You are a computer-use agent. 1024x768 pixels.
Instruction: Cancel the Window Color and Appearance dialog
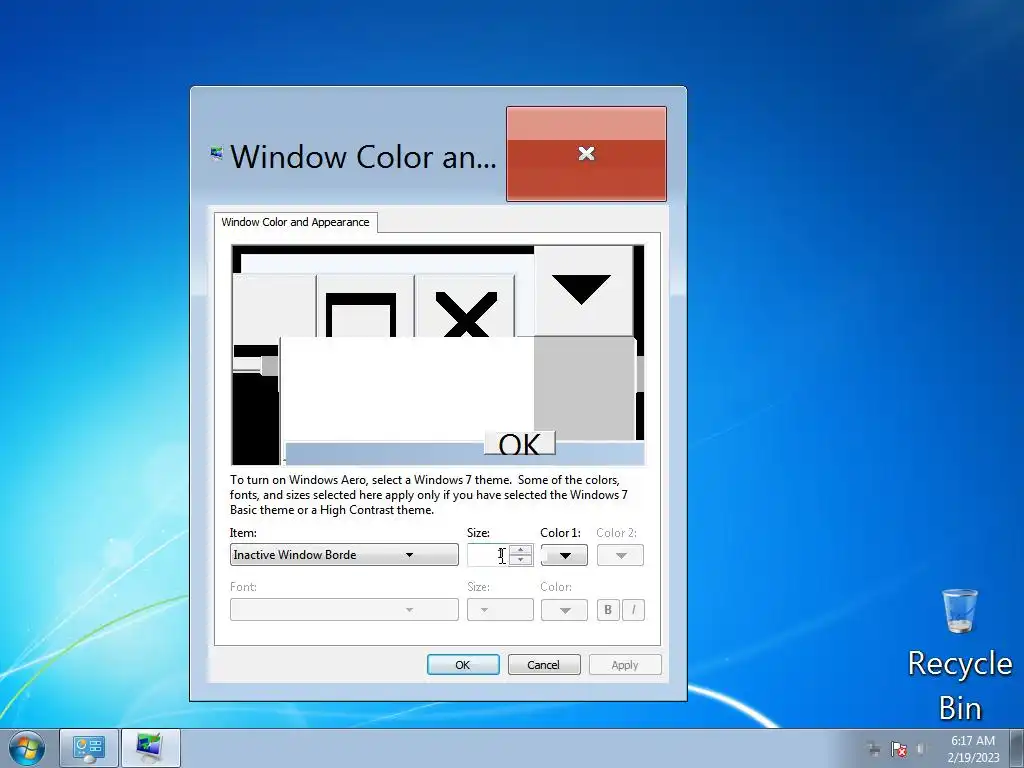pos(544,665)
